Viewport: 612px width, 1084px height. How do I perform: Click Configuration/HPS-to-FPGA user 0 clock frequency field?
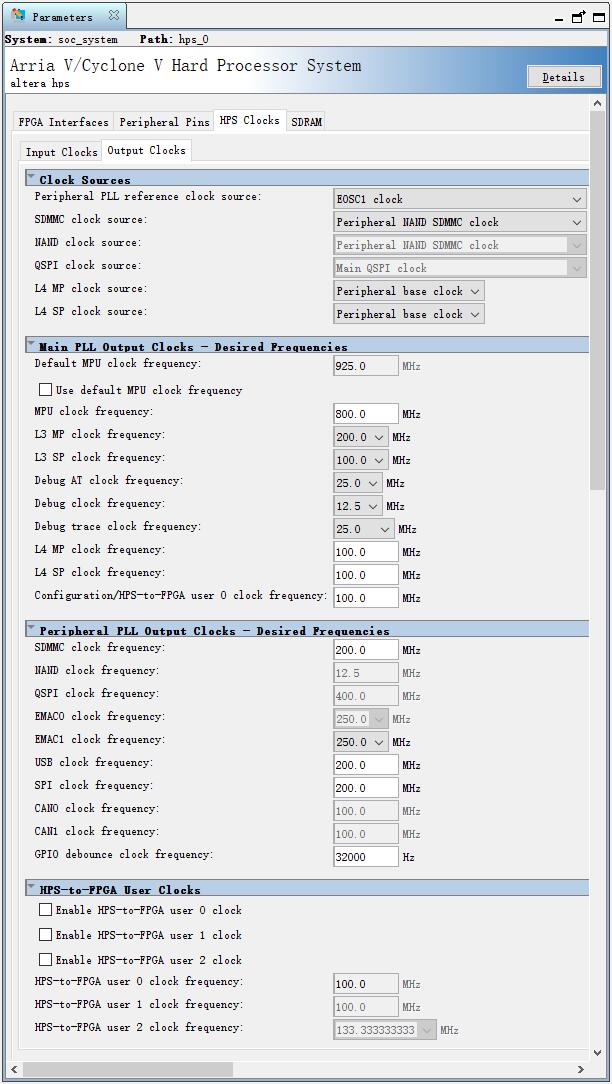pyautogui.click(x=366, y=597)
